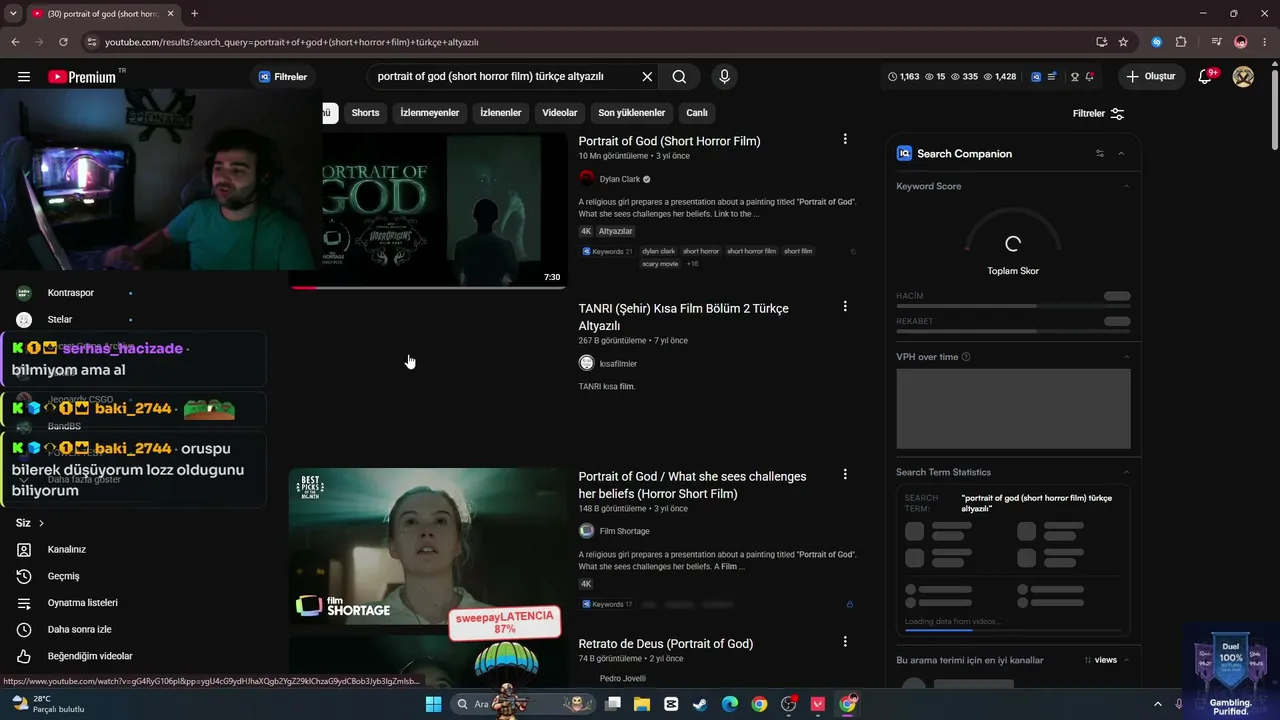Start voice search with microphone icon
This screenshot has width=1280, height=720.
pyautogui.click(x=724, y=77)
